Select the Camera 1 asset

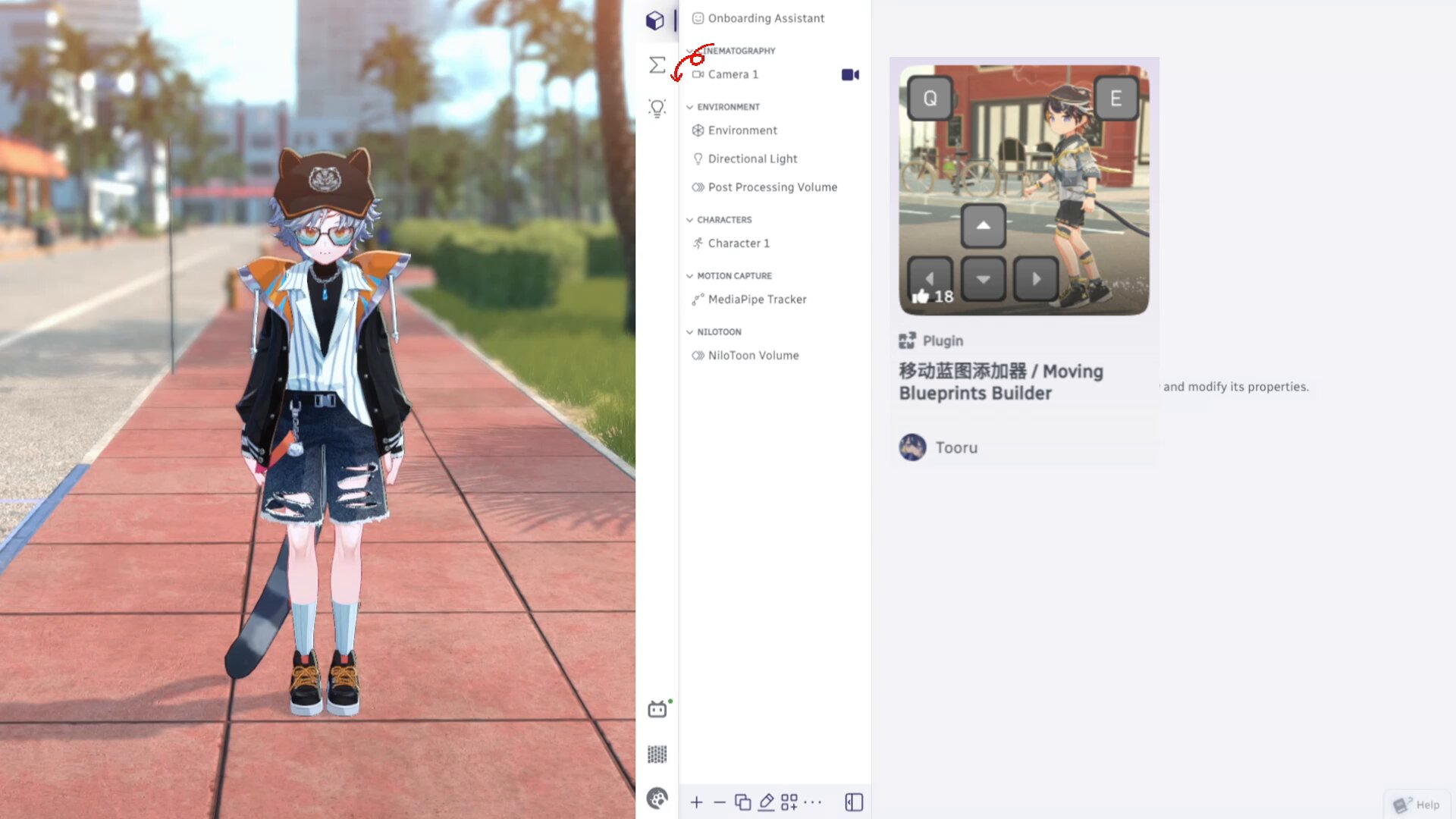(x=775, y=74)
